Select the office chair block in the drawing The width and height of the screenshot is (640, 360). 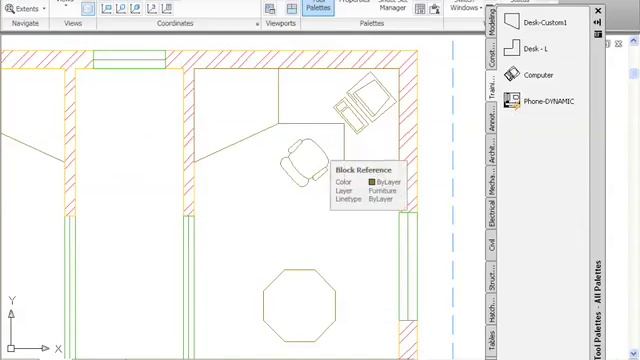(x=304, y=162)
